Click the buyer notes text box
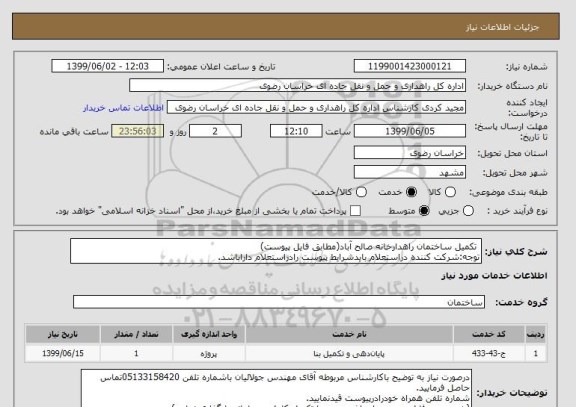Screen dimensions: 576x407 (x=276, y=389)
